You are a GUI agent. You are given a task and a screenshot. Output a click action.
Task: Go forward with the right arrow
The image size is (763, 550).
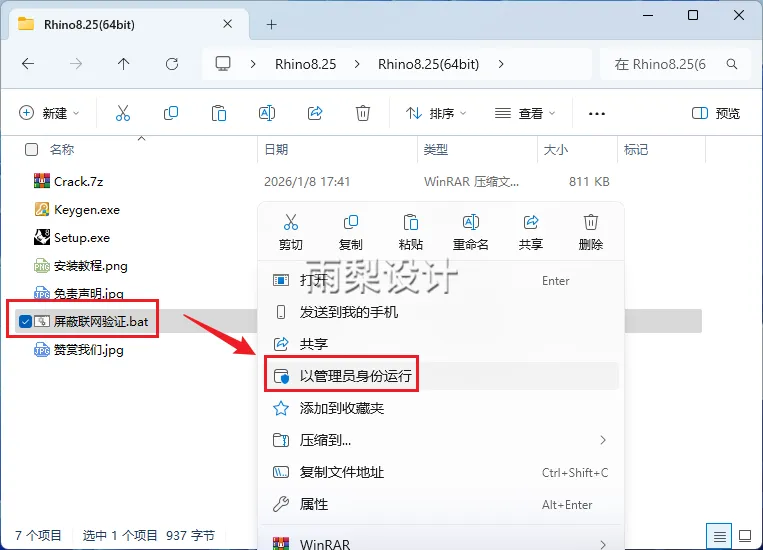tap(75, 64)
